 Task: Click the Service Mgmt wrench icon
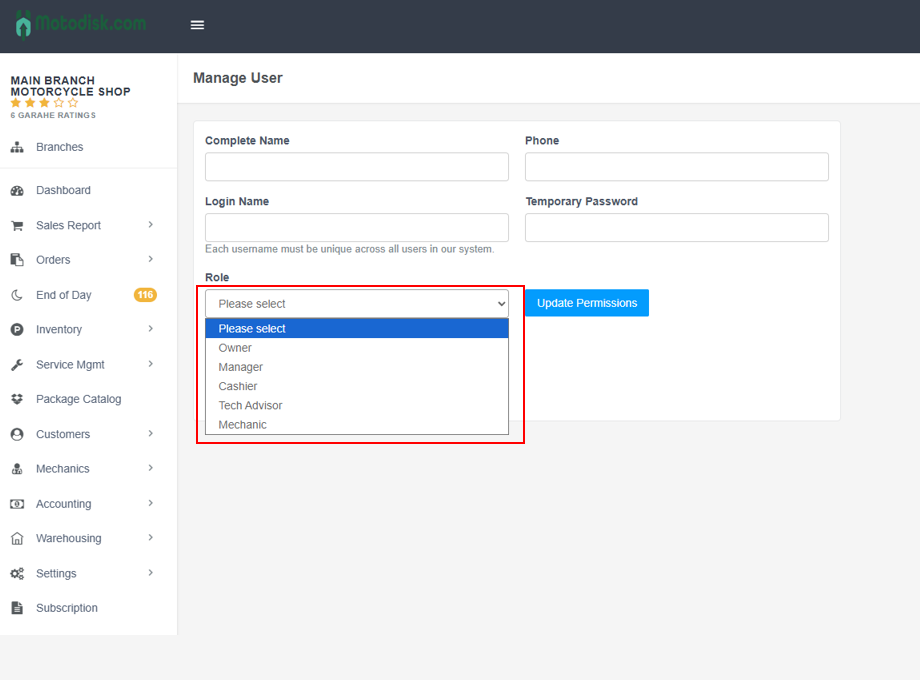[17, 365]
